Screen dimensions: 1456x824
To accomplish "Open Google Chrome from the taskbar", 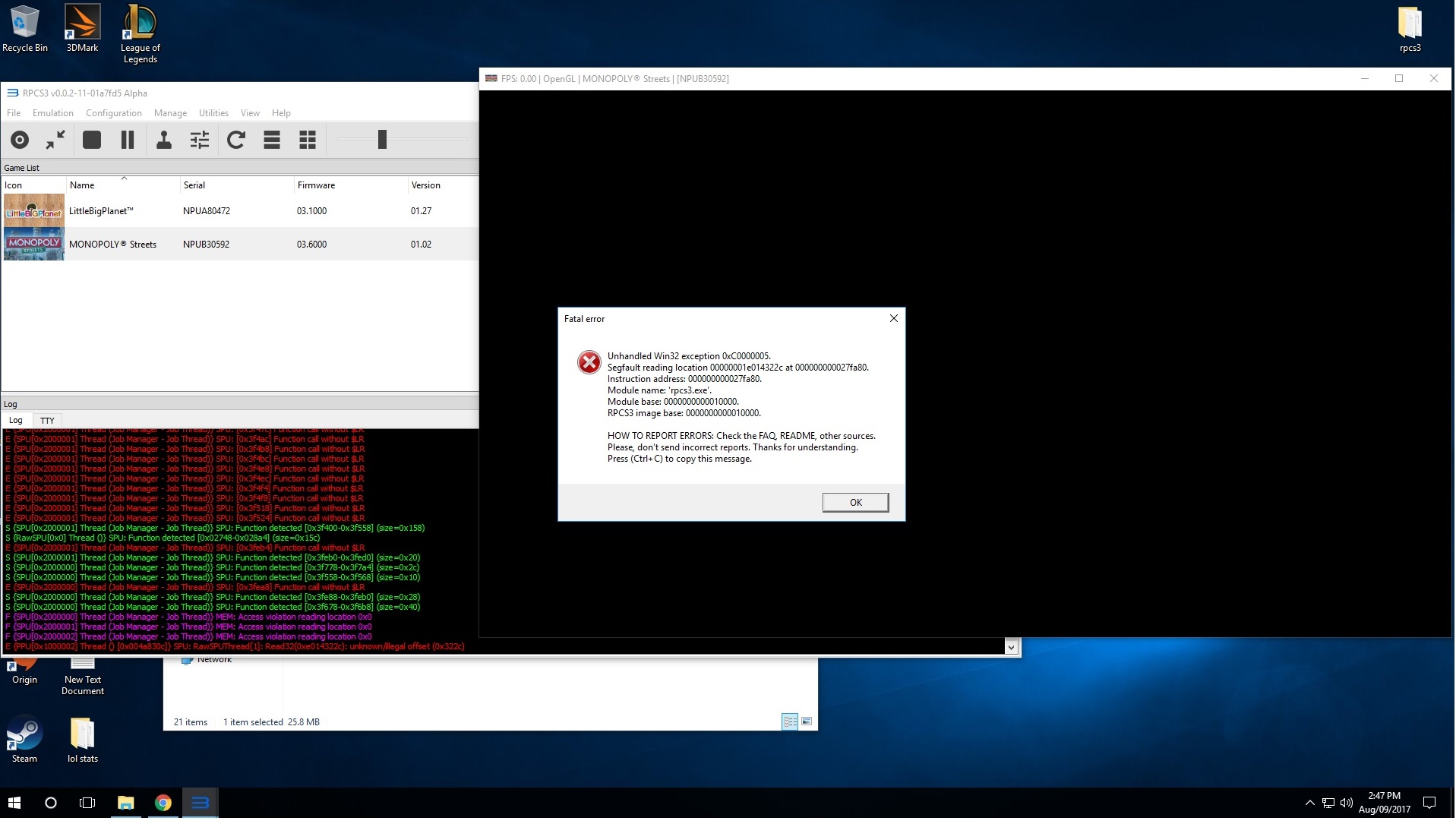I will click(163, 803).
